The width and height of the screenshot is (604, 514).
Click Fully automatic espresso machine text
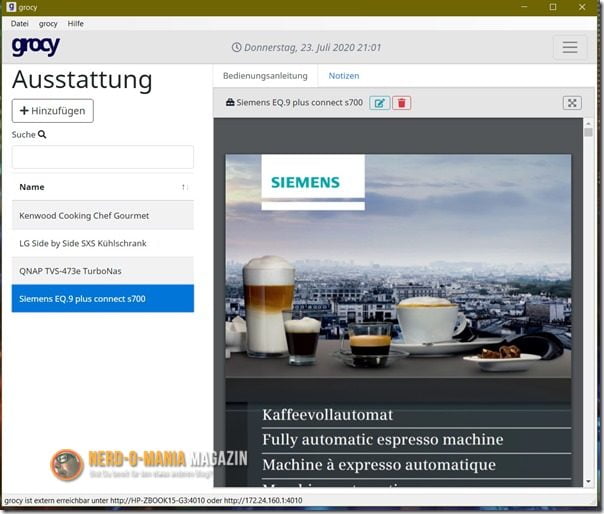click(383, 440)
